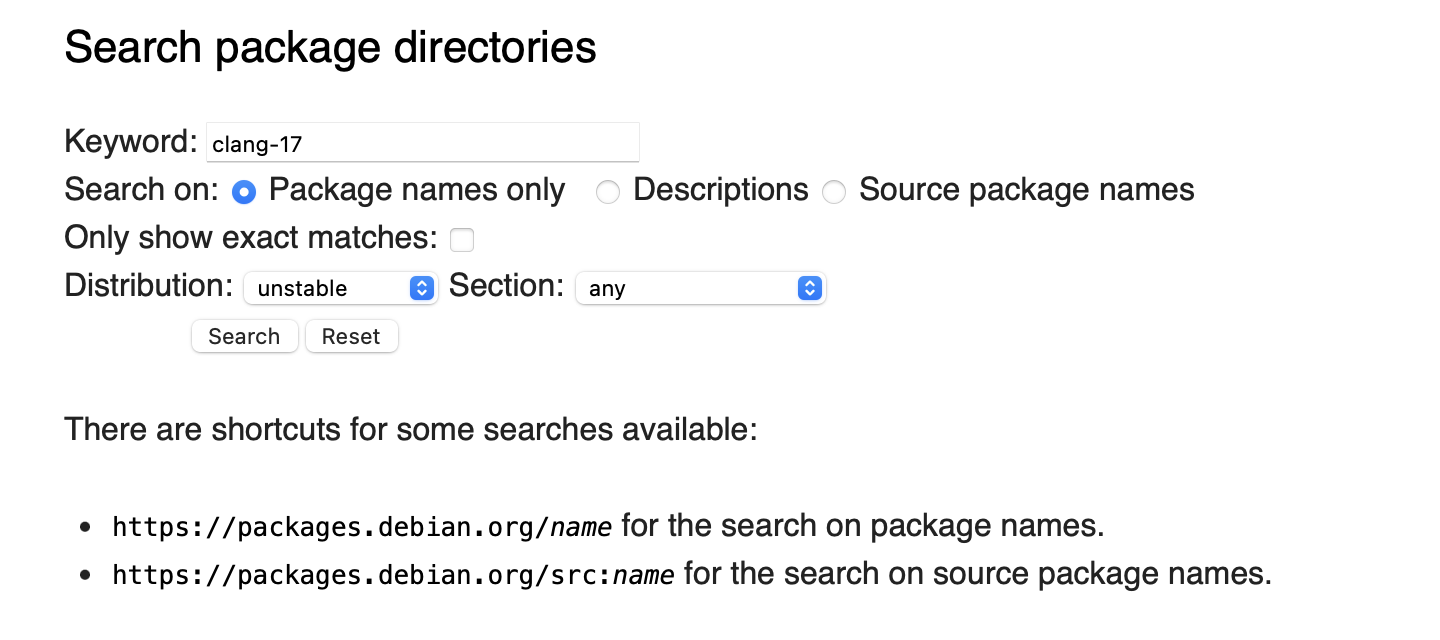Screen dimensions: 1440x640
Task: Click the "Descriptions" label text beside its radio
Action: click(720, 190)
